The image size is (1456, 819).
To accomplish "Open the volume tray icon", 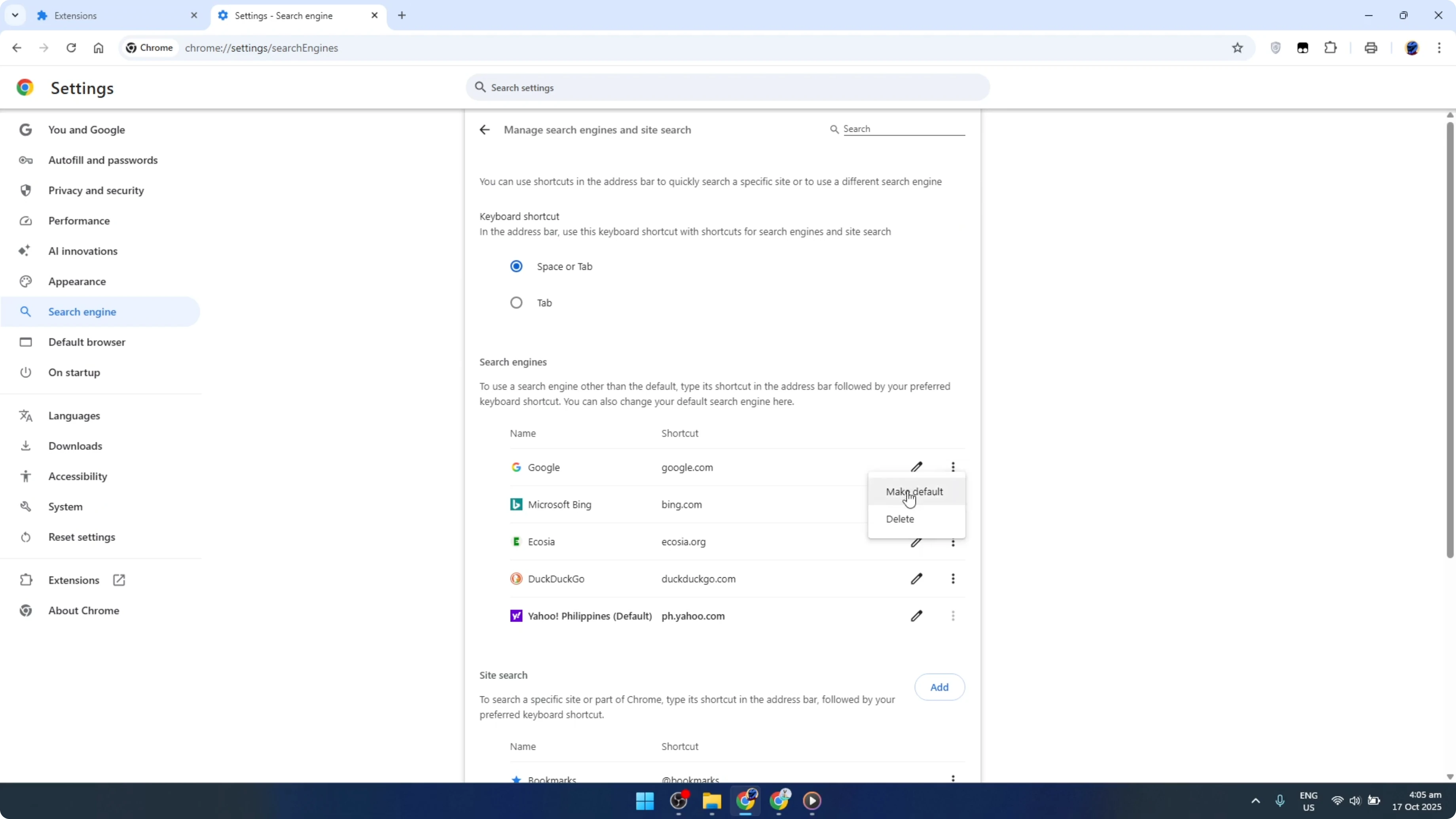I will [1355, 801].
